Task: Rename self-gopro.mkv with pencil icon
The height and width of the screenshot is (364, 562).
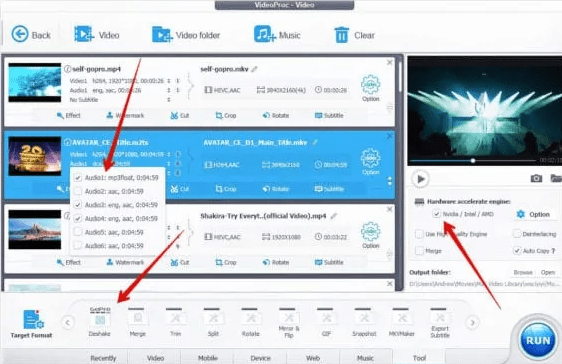Action: [254, 69]
